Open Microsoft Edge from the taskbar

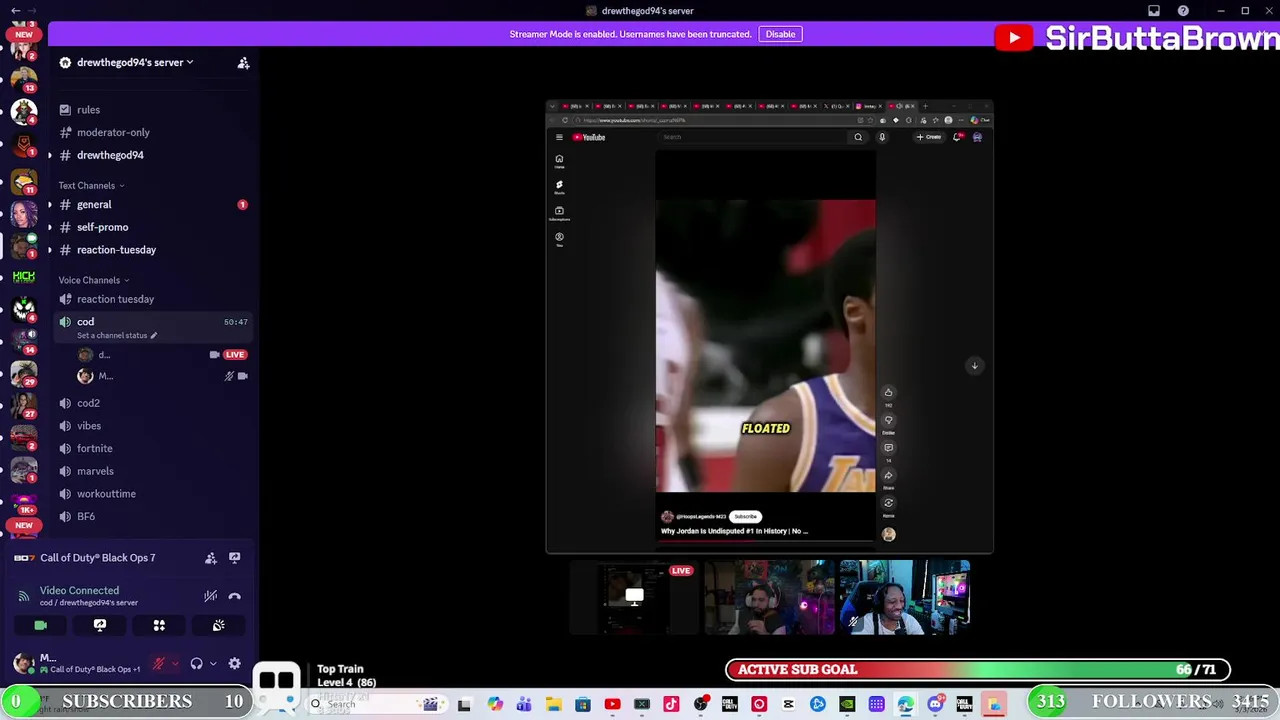905,705
